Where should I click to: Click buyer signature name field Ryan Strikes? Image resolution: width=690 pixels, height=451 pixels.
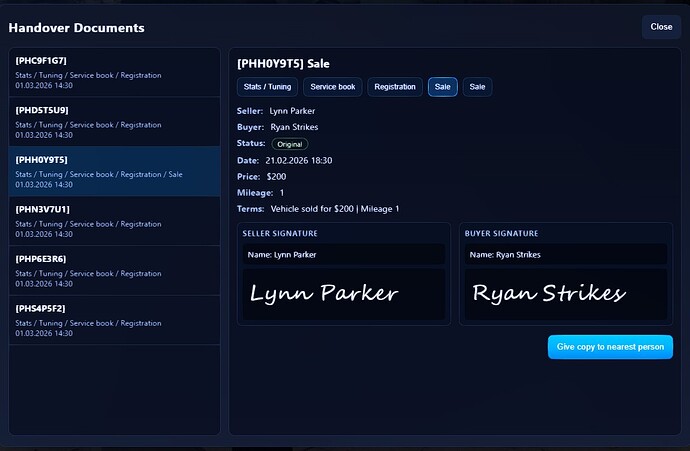pyautogui.click(x=566, y=255)
